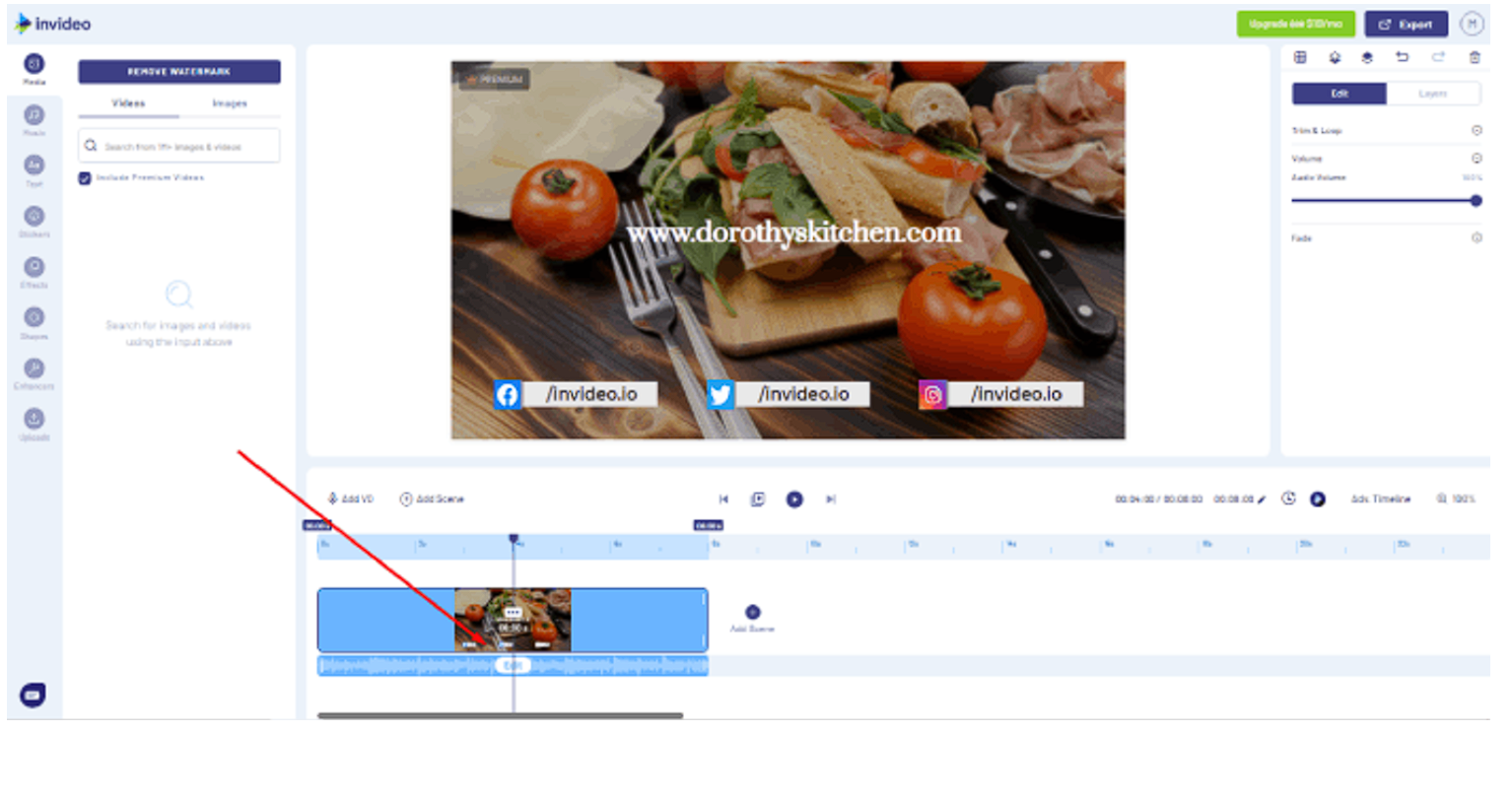Enable the Include Premium Videos checkbox
Screen dimensions: 1512x799
pyautogui.click(x=83, y=177)
